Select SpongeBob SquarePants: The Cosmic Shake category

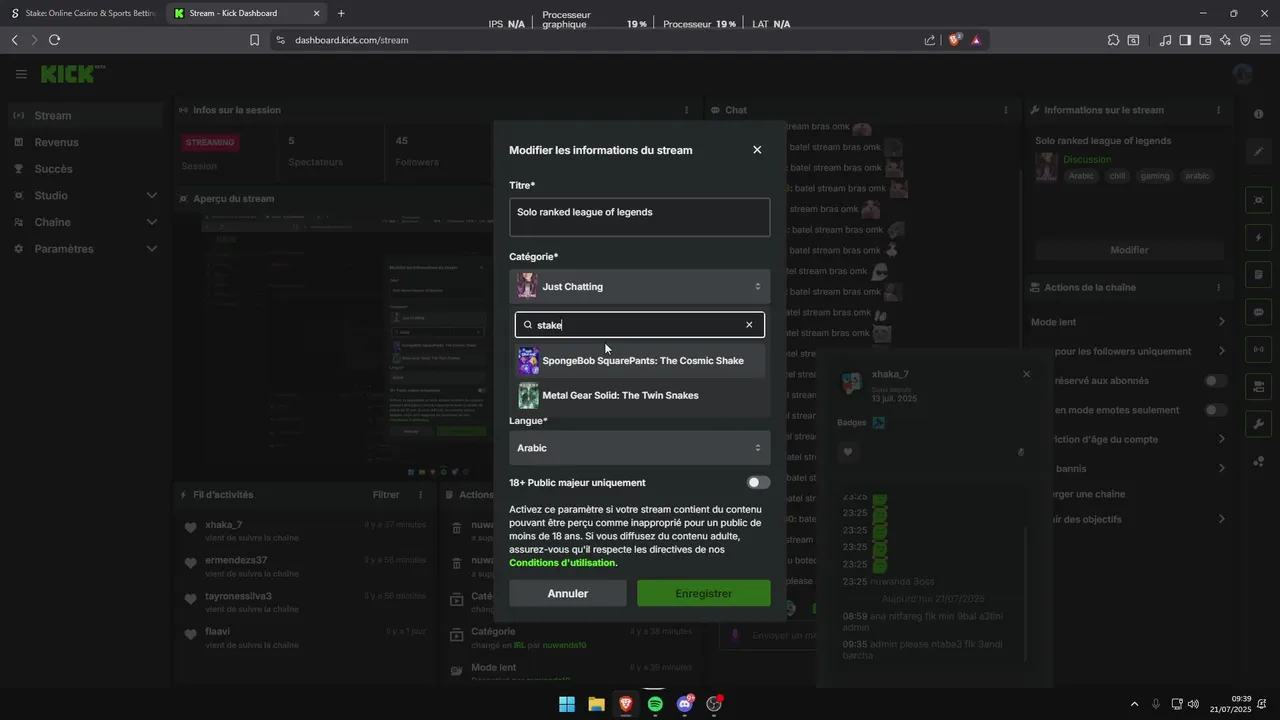tap(640, 361)
